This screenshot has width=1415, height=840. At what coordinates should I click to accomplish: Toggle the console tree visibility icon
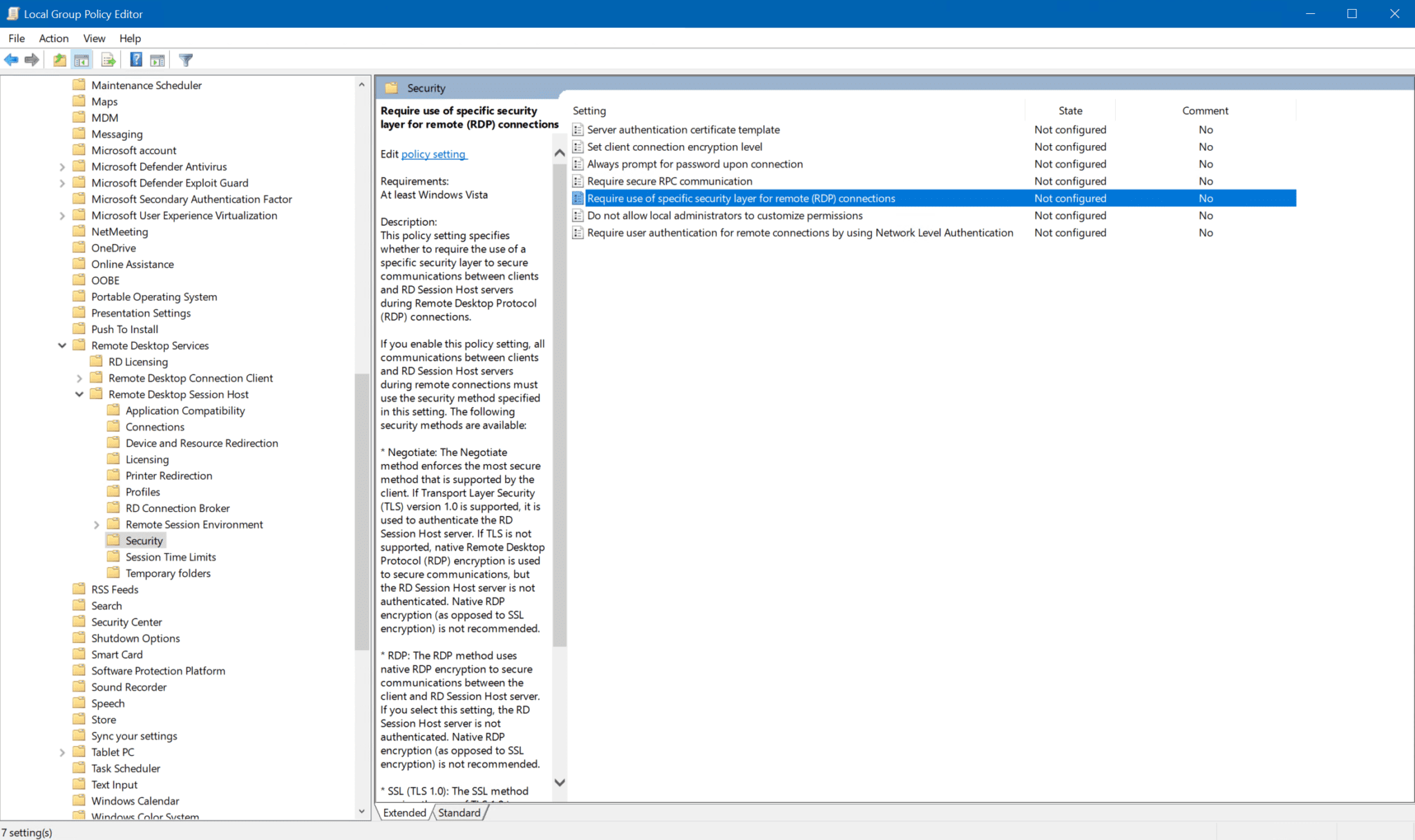click(82, 59)
